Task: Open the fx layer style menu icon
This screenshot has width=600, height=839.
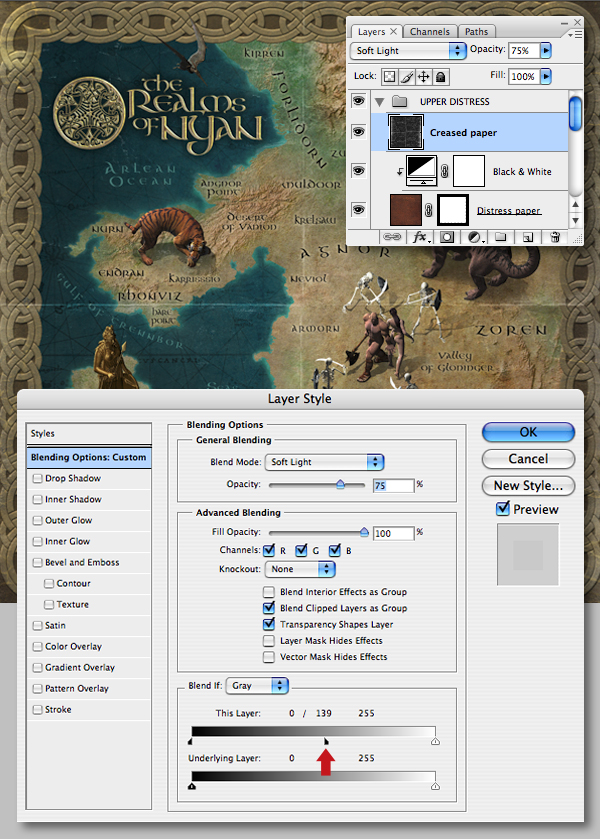Action: 420,237
